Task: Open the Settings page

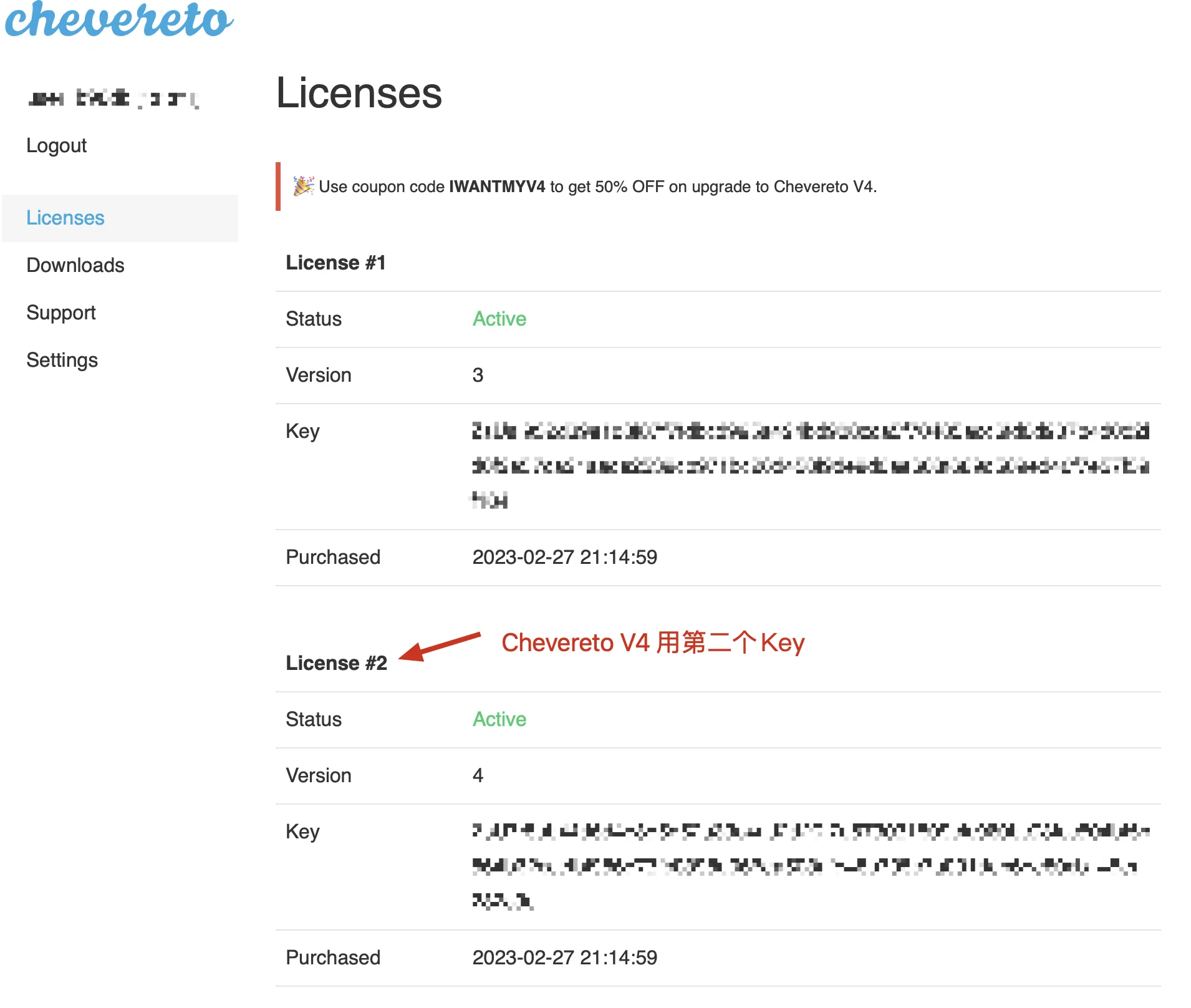Action: pyautogui.click(x=62, y=360)
